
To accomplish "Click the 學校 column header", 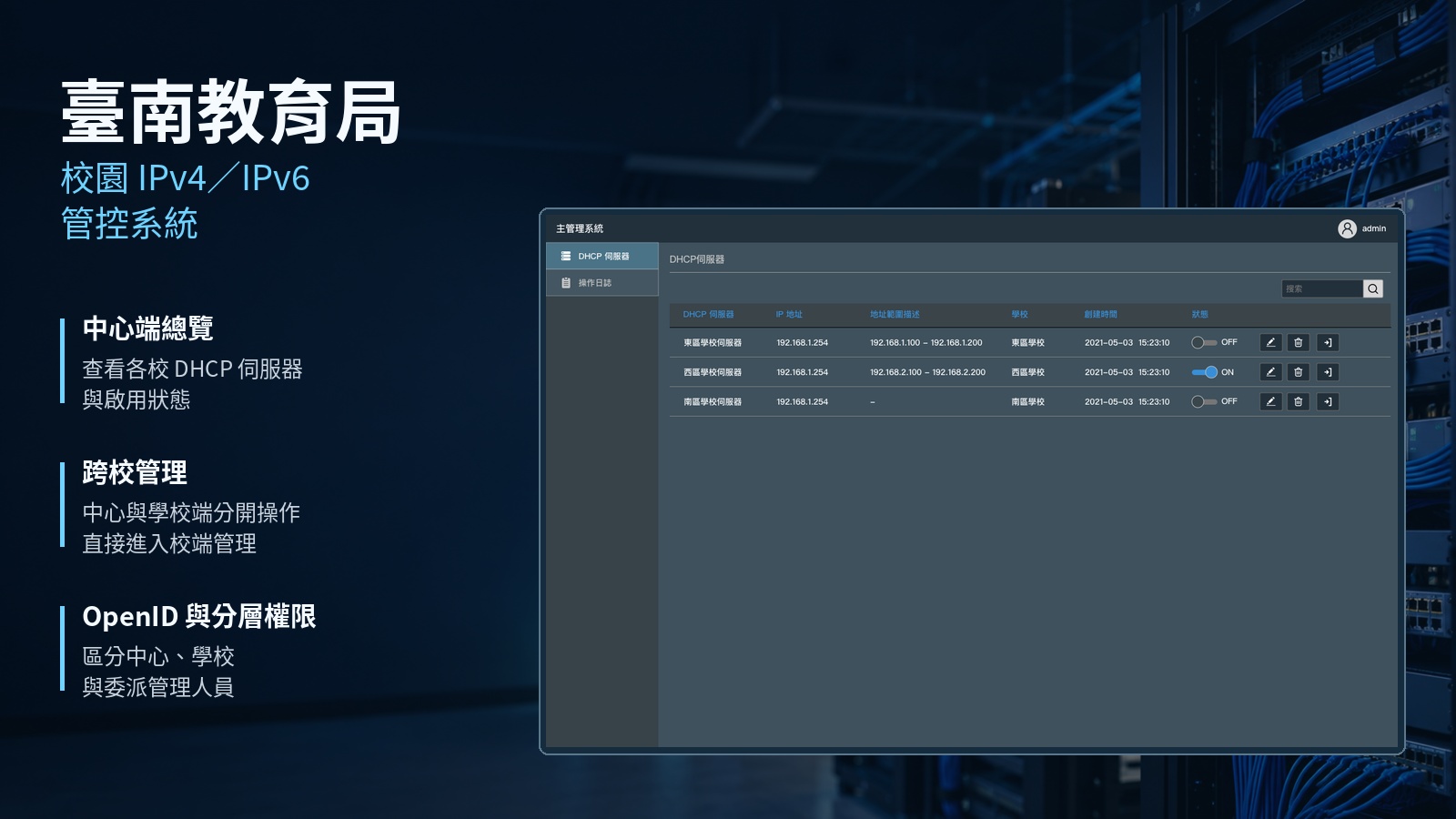I will click(x=1019, y=314).
